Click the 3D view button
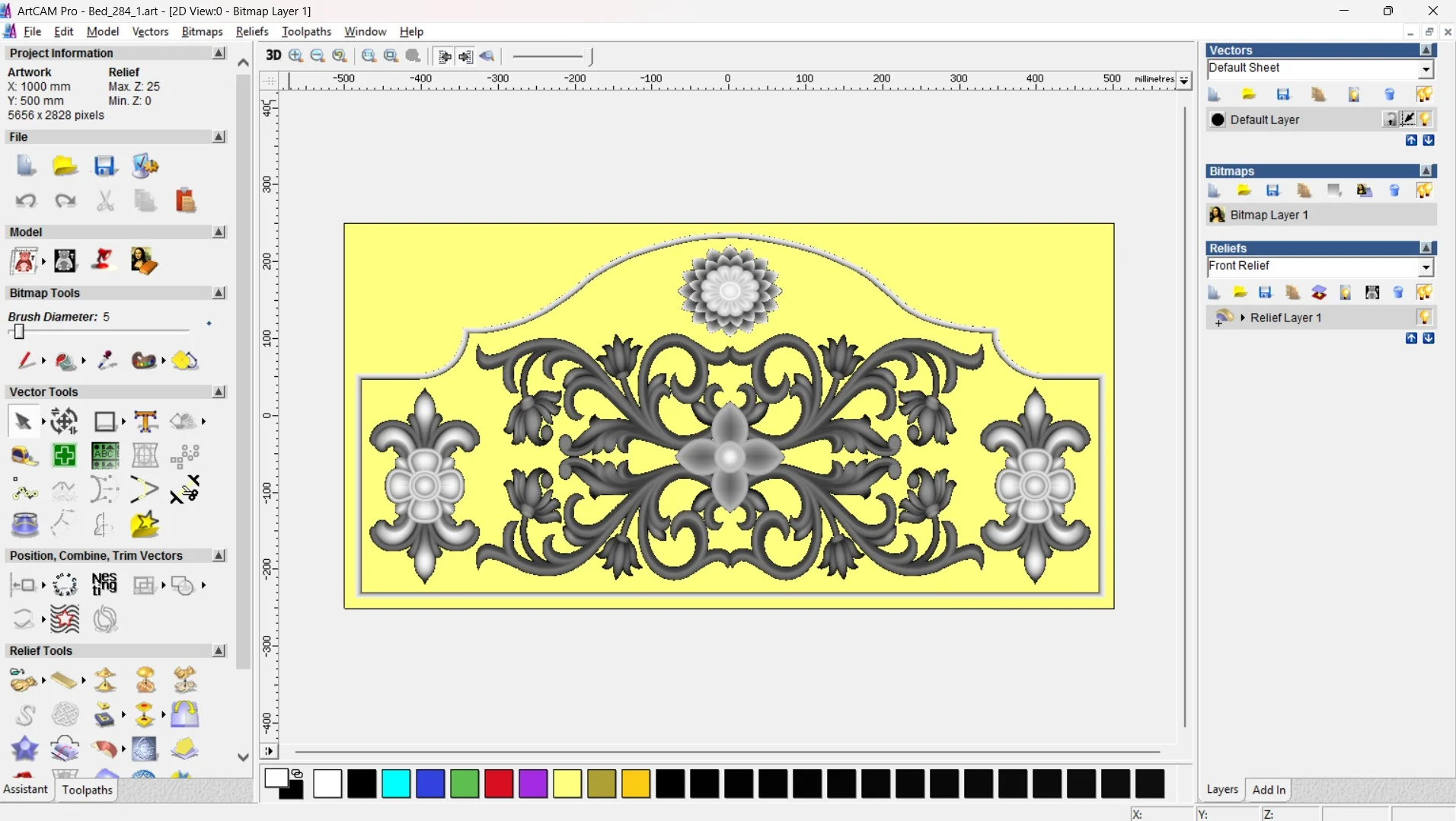 [x=273, y=56]
